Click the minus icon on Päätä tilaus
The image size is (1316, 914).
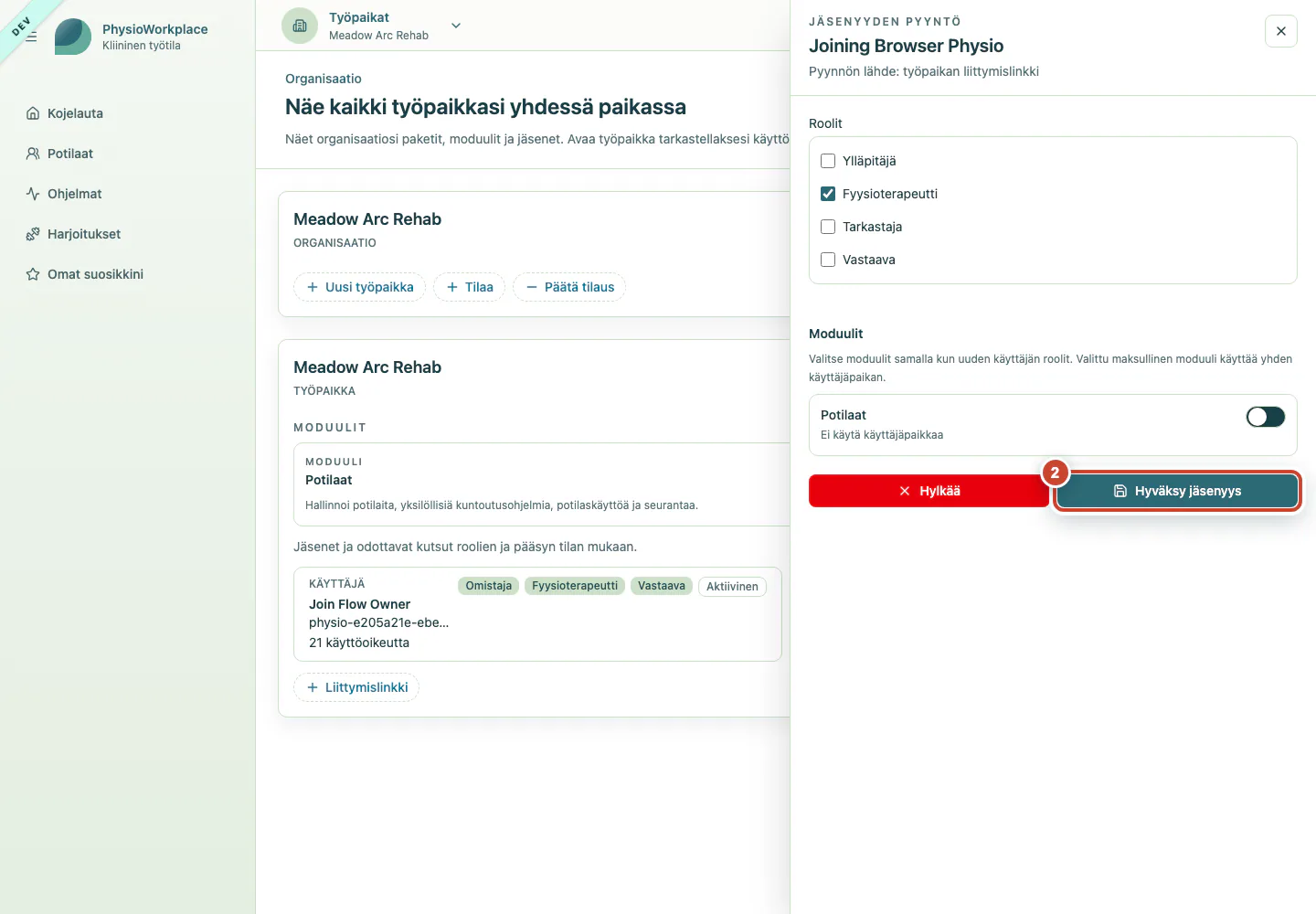(532, 287)
